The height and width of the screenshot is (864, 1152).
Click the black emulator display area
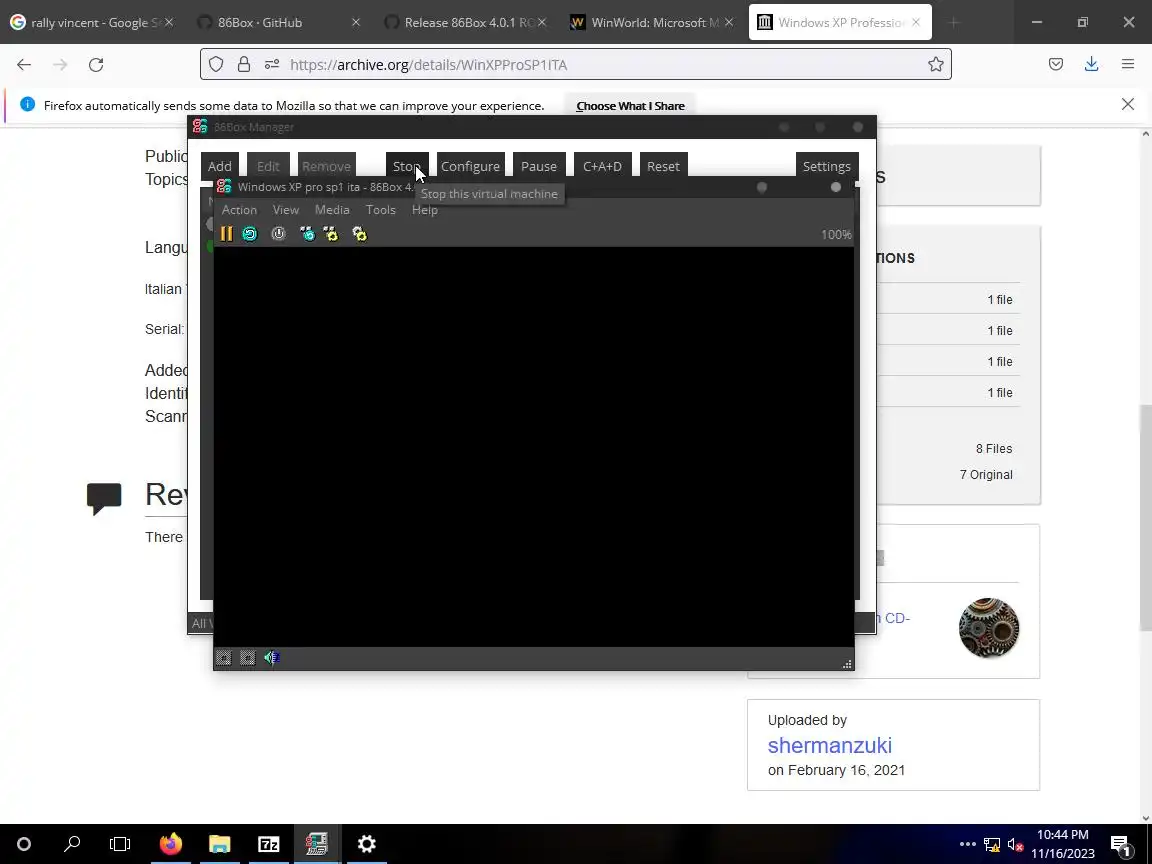click(x=533, y=447)
